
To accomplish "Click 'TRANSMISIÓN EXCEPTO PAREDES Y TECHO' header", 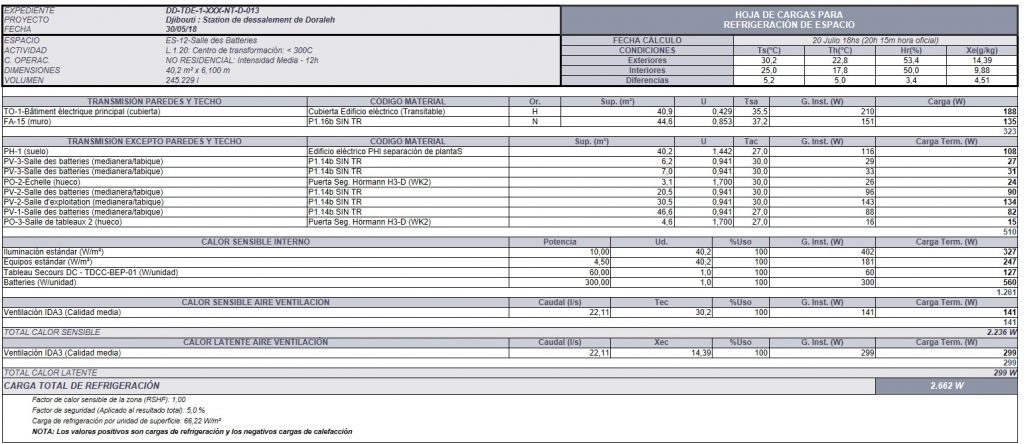I will (155, 141).
